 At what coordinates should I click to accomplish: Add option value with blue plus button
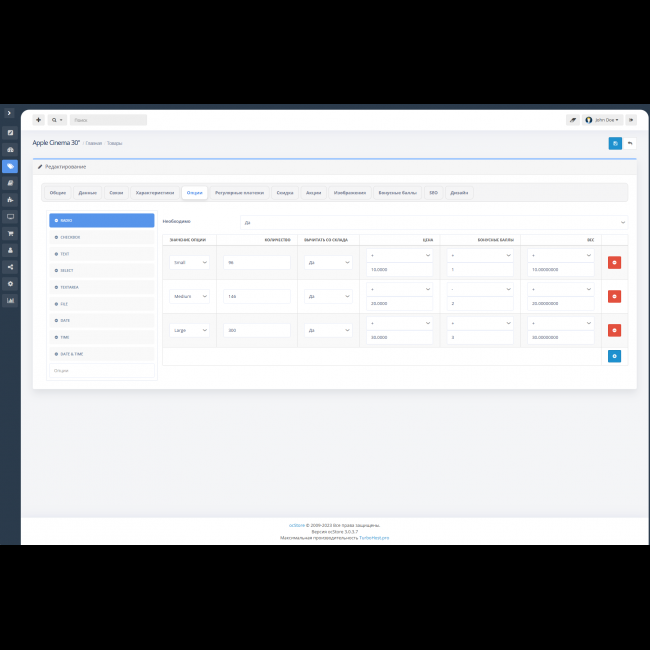pyautogui.click(x=614, y=355)
